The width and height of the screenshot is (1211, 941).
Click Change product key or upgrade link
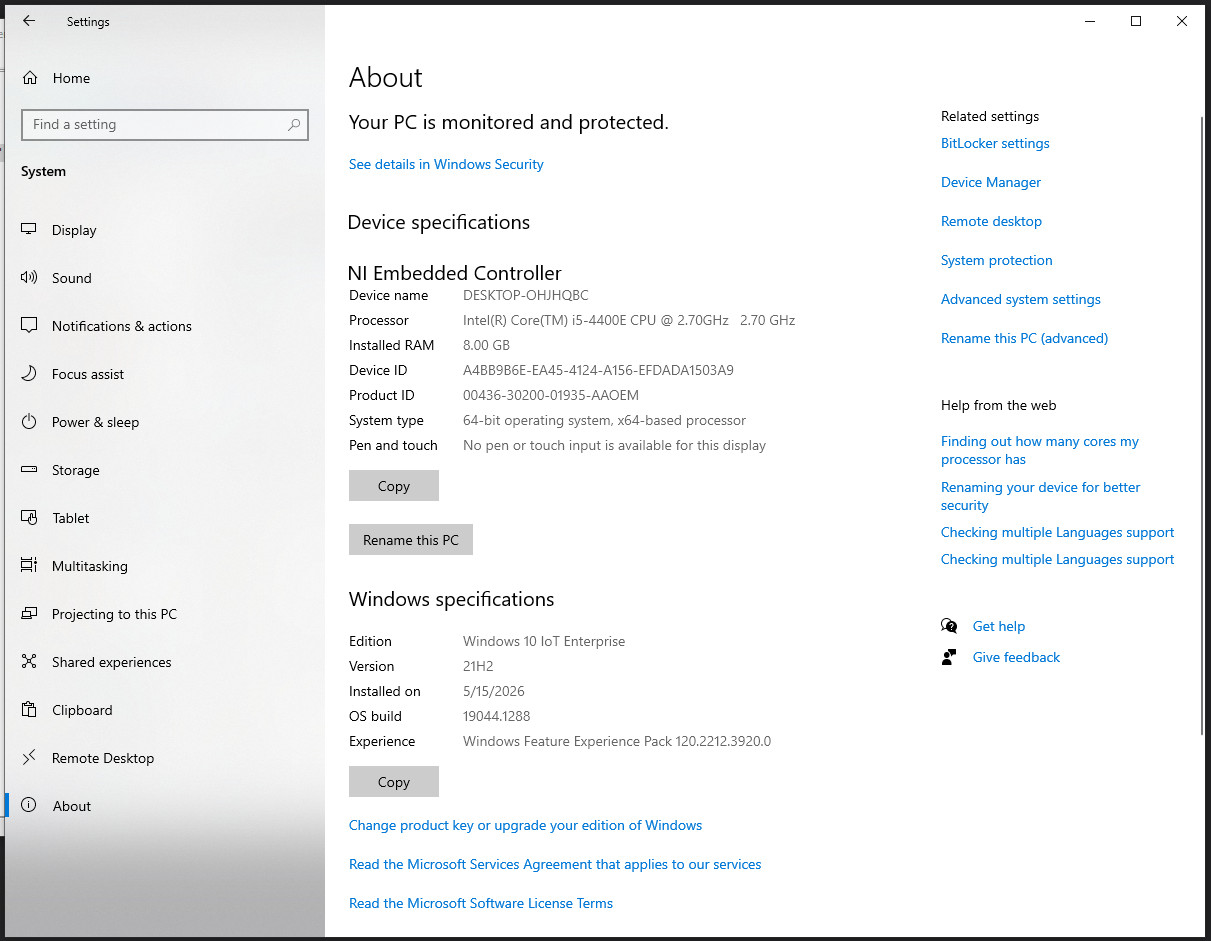525,825
